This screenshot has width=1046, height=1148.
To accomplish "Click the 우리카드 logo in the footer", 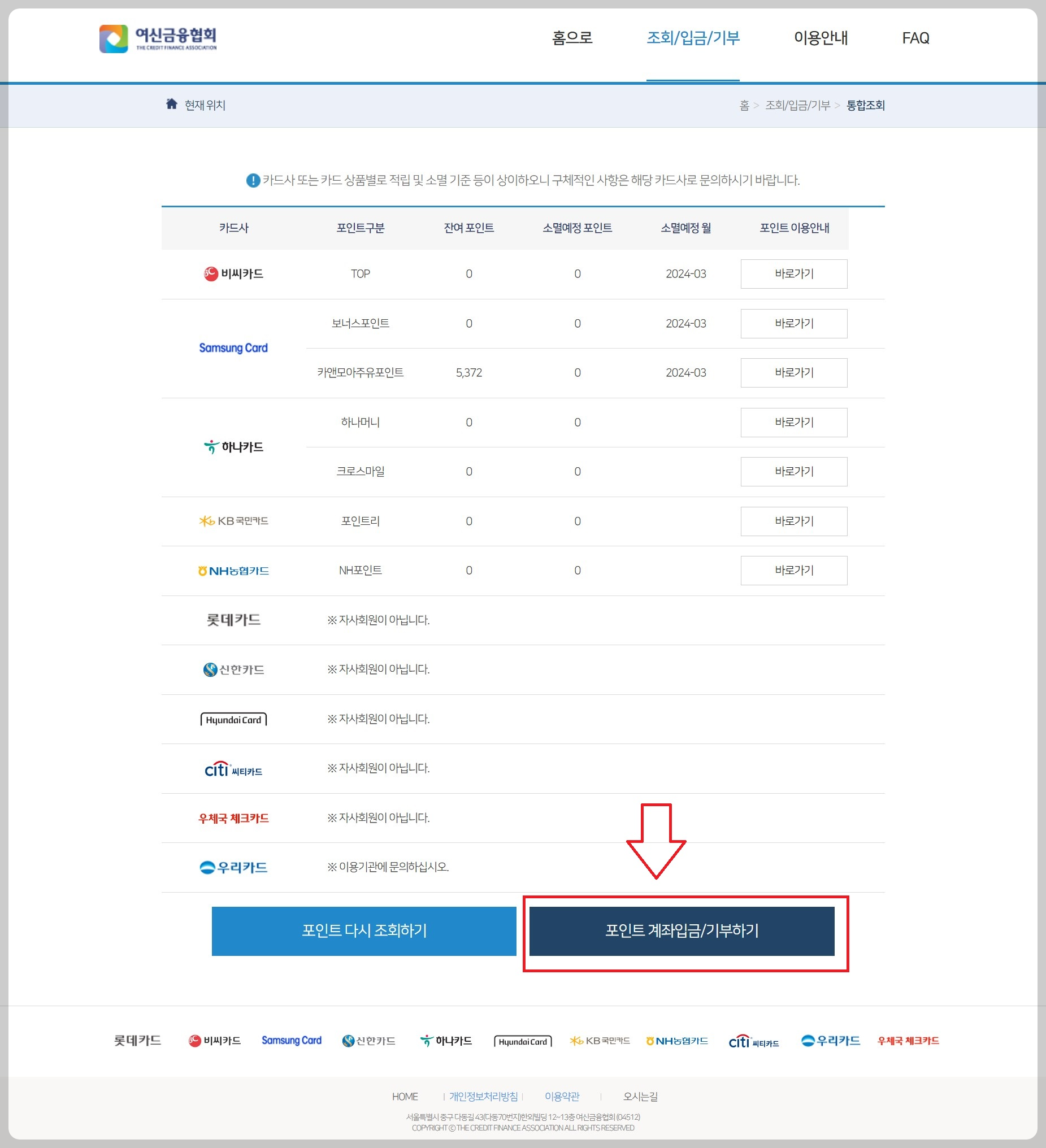I will point(830,1041).
